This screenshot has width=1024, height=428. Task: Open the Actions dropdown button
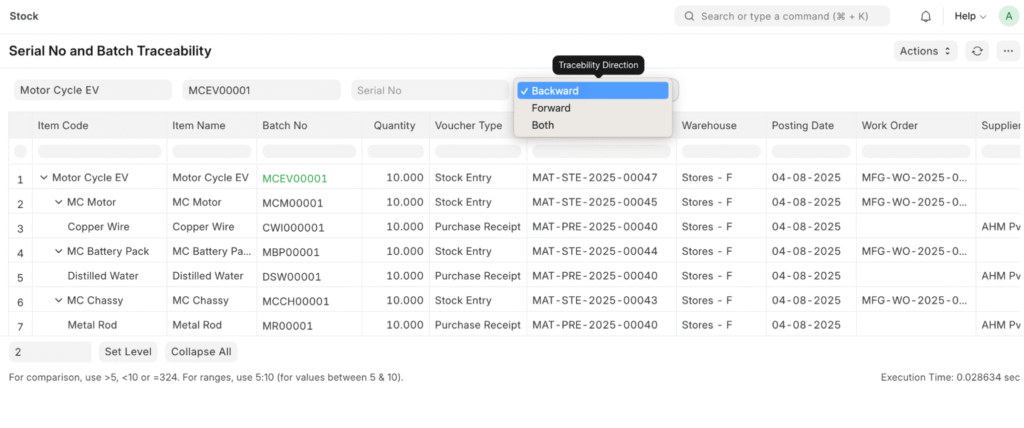(925, 51)
